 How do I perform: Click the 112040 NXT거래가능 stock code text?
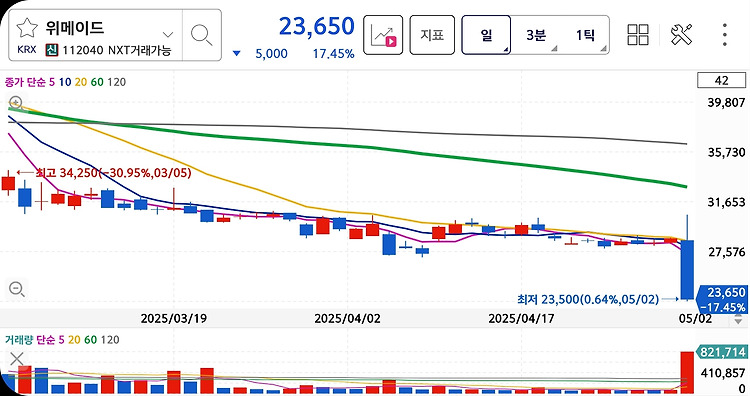(x=117, y=50)
